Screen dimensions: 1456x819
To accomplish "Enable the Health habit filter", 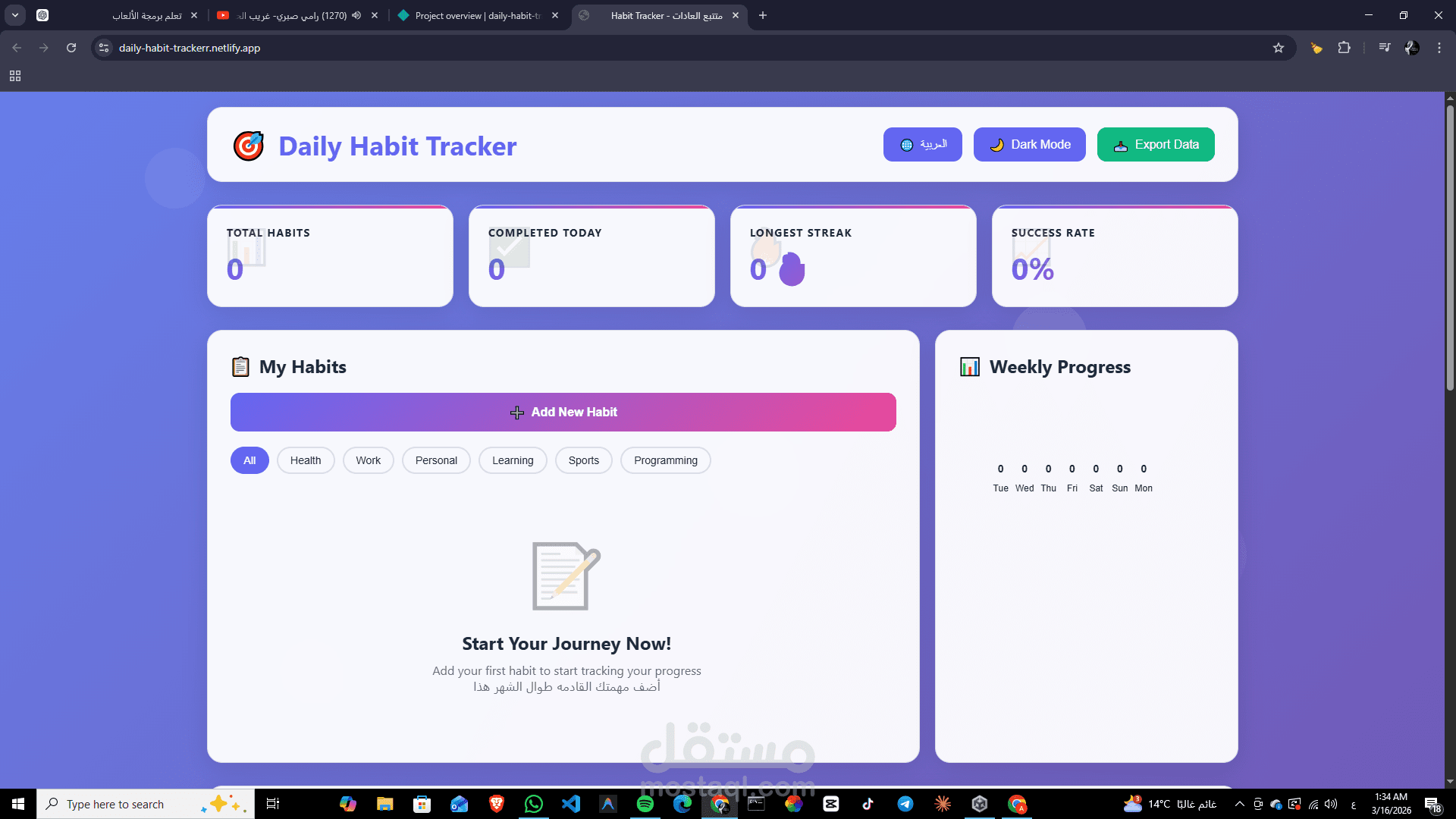I will point(305,460).
